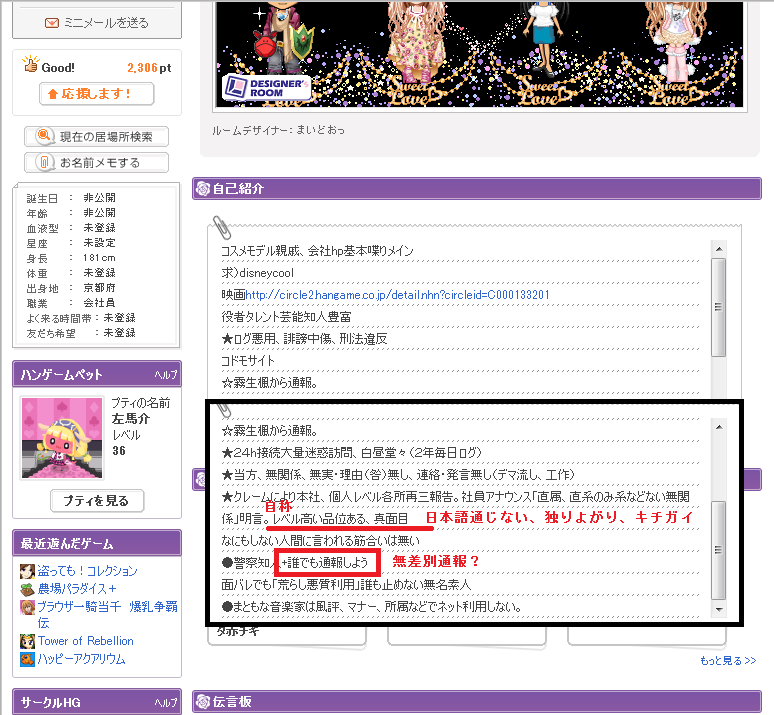Screen dimensions: 774x715
Task: Open Tower of Rebellion game link
Action: tap(86, 641)
